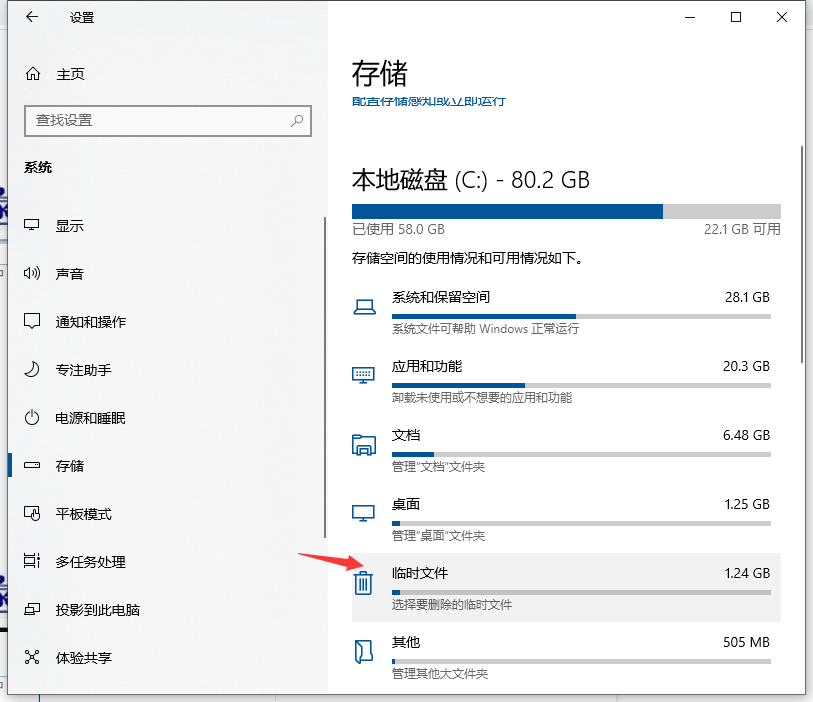Click the back arrow in Settings header
Screen dimensions: 813x702
[32, 17]
